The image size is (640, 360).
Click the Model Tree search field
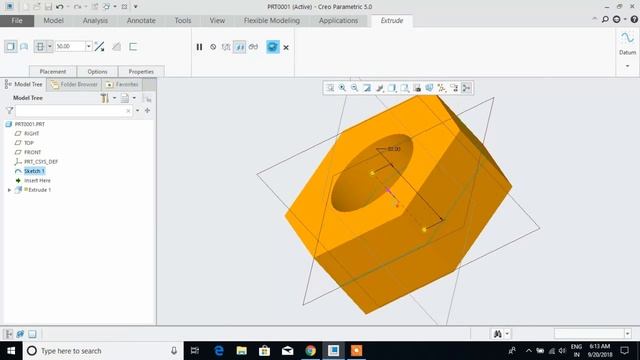click(x=73, y=111)
